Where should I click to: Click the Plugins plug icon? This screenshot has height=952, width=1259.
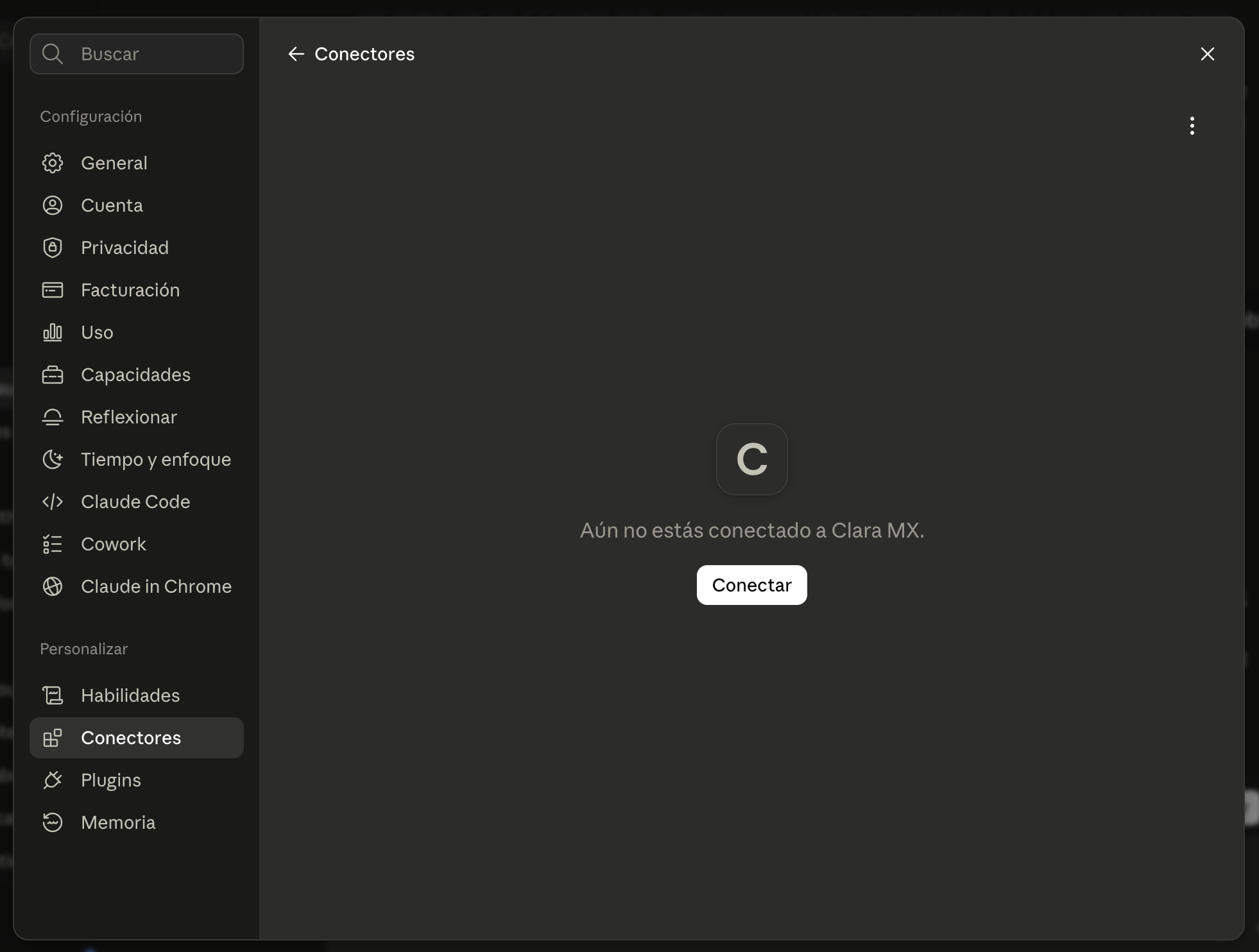tap(53, 780)
